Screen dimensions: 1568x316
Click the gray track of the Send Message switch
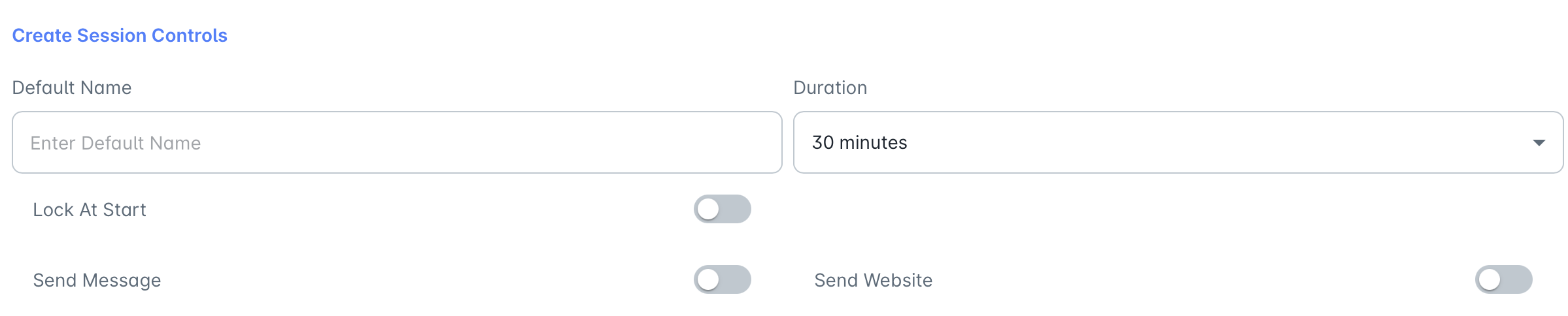click(736, 279)
